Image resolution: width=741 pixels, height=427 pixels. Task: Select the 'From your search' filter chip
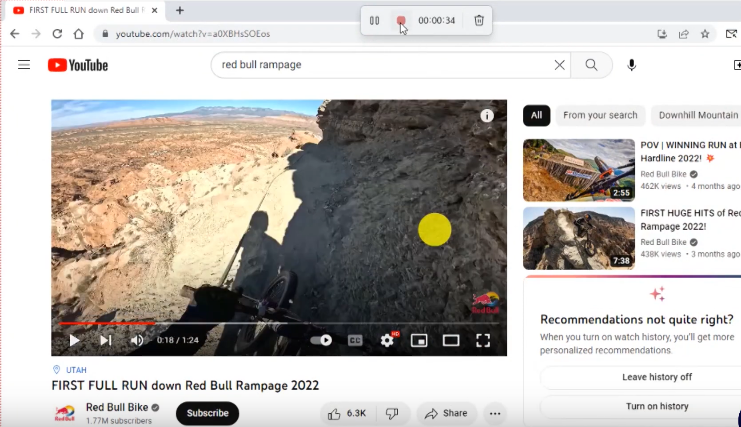(600, 115)
